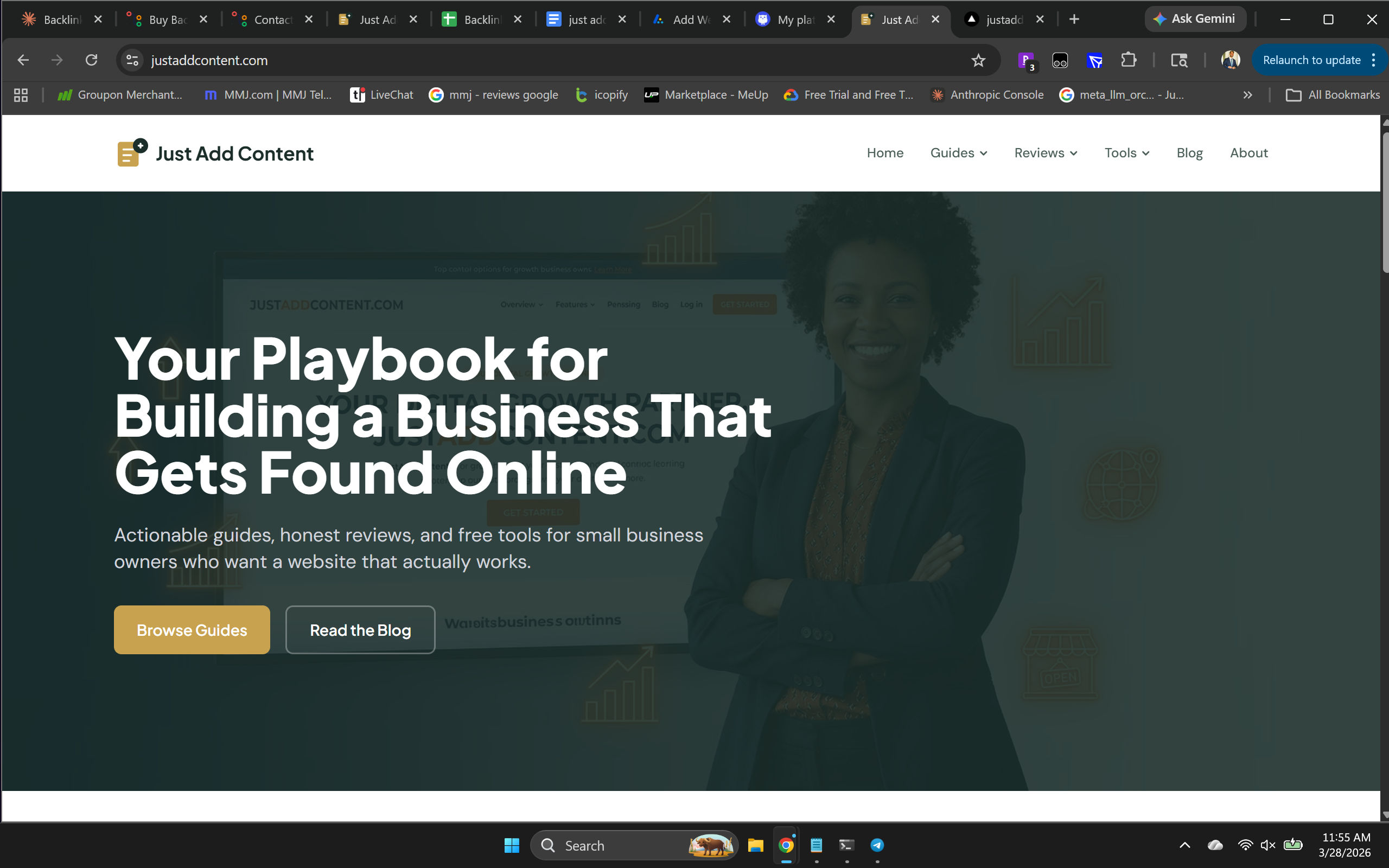Reload the page using the refresh icon
Screen dimensions: 1389x868
point(91,60)
